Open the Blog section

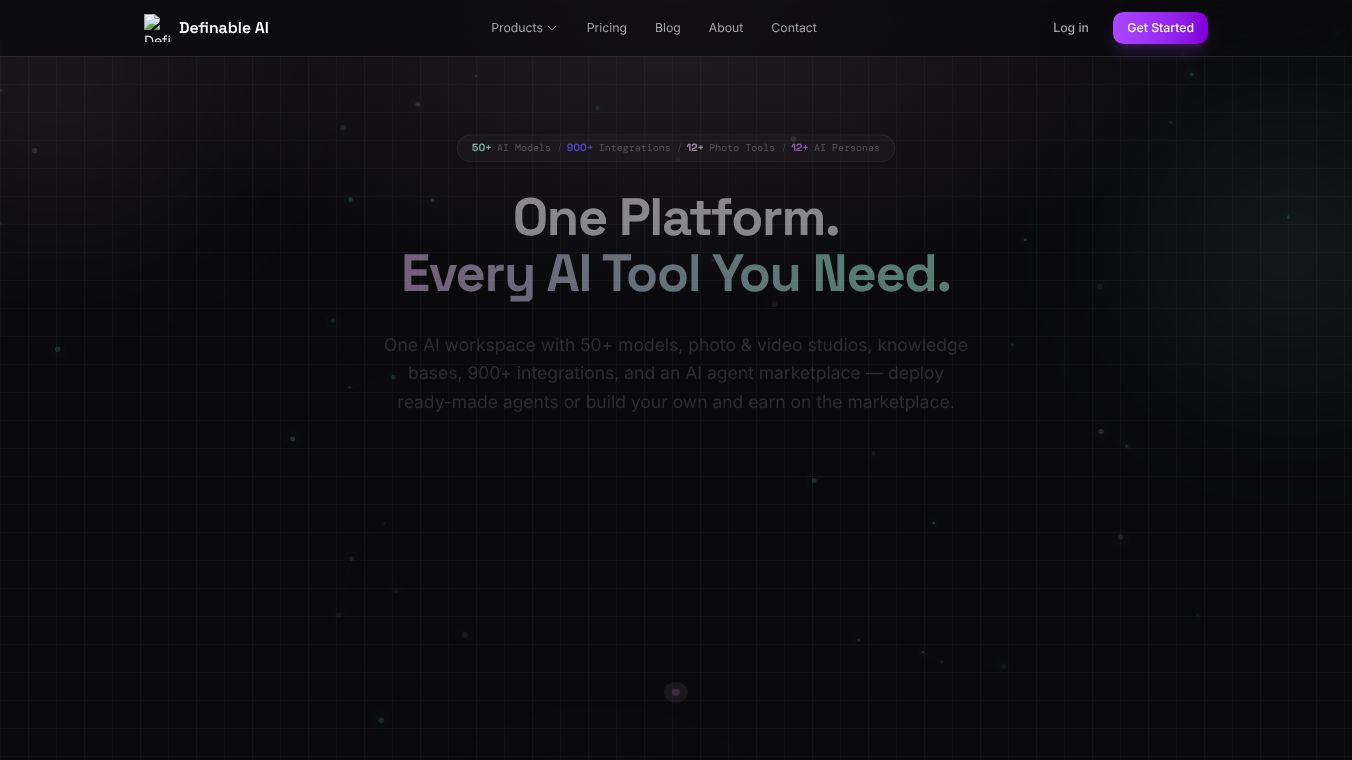[667, 28]
